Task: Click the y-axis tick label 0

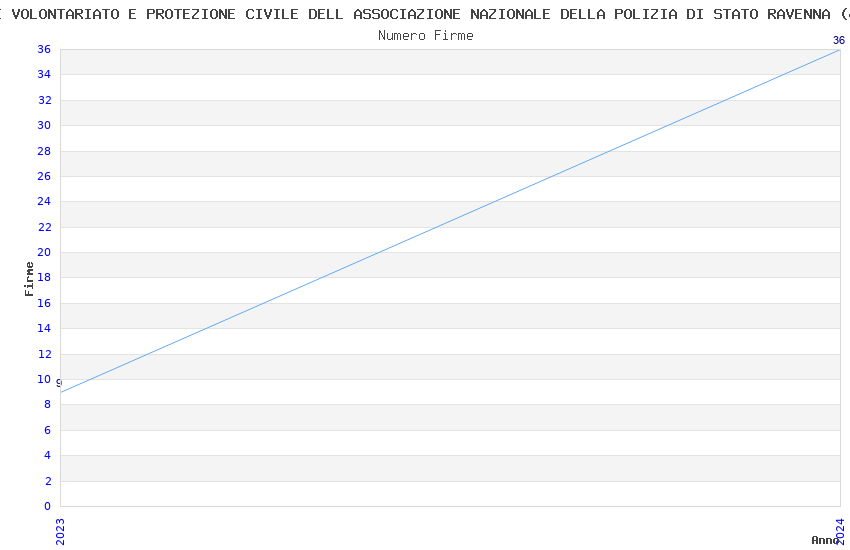Action: tap(47, 506)
